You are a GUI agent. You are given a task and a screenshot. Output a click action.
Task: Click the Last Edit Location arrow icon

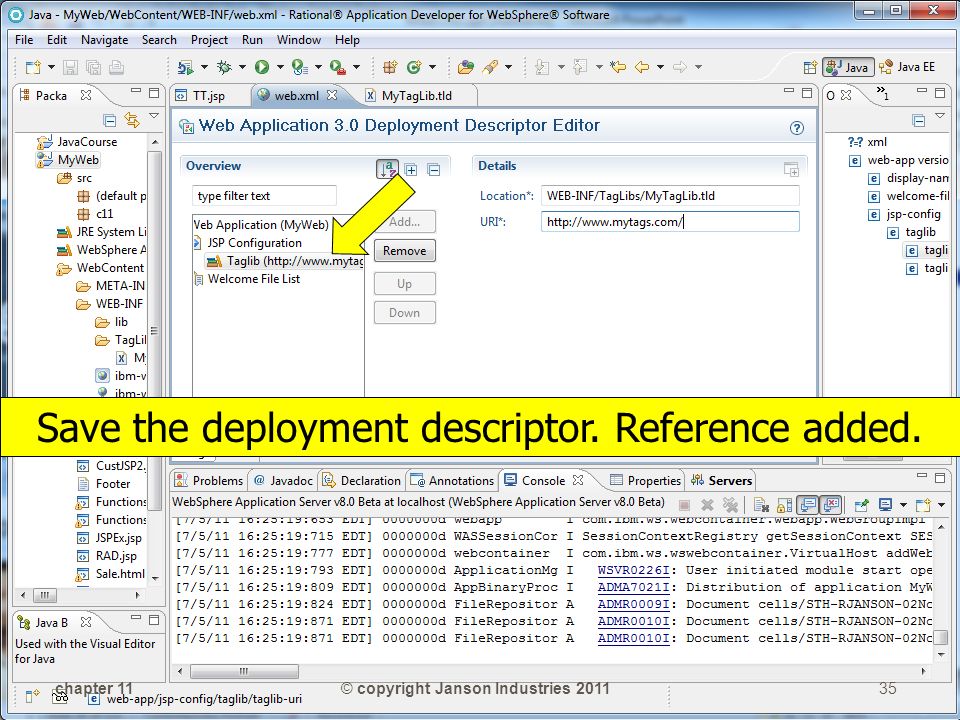(x=618, y=67)
